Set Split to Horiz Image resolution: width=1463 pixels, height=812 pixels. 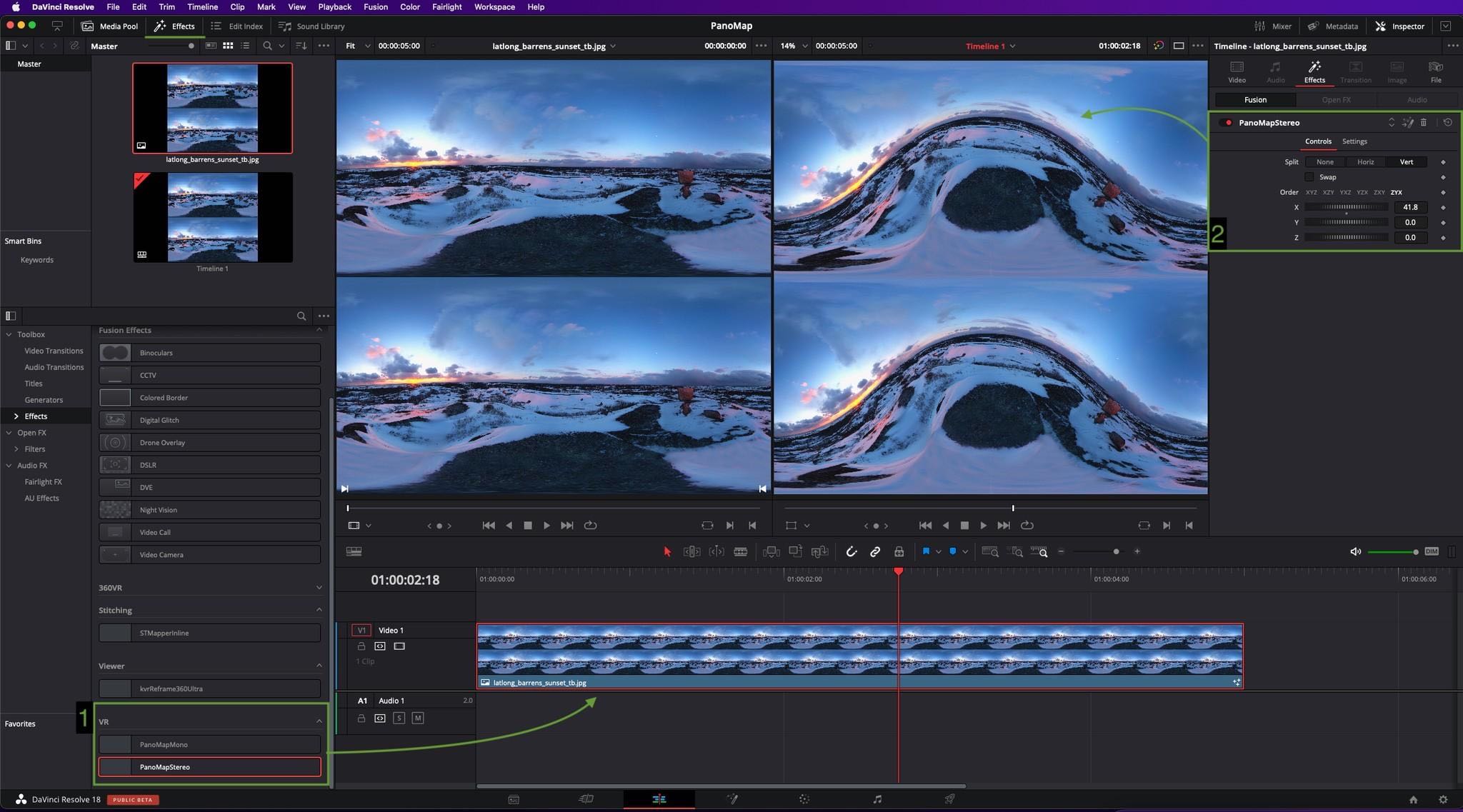pyautogui.click(x=1366, y=162)
